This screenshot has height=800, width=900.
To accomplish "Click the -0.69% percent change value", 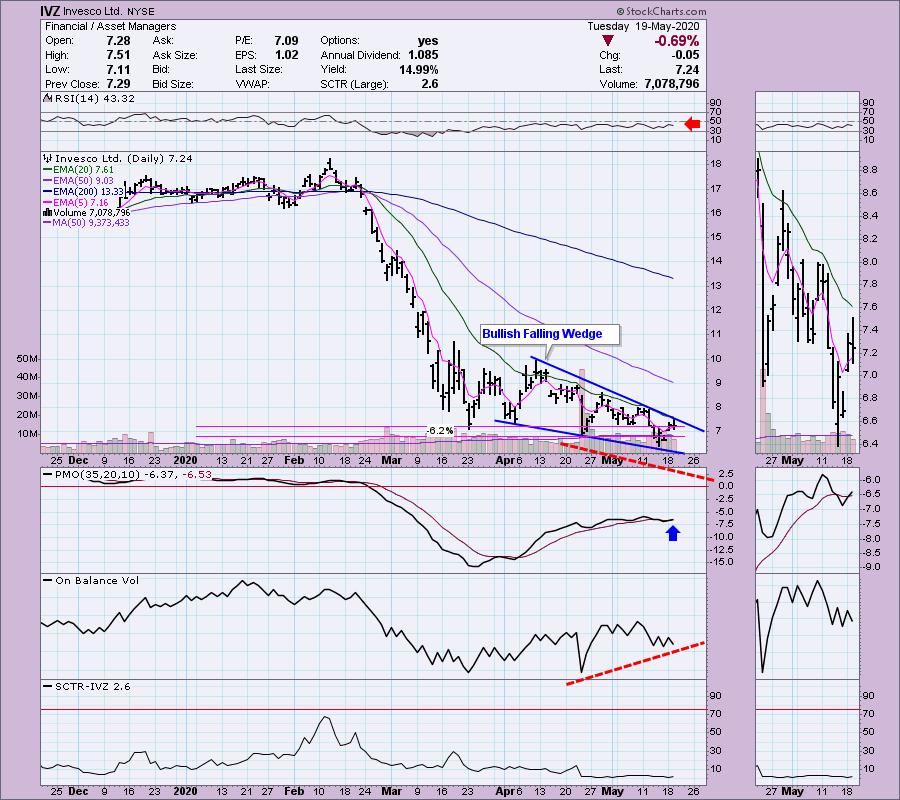I will (677, 41).
